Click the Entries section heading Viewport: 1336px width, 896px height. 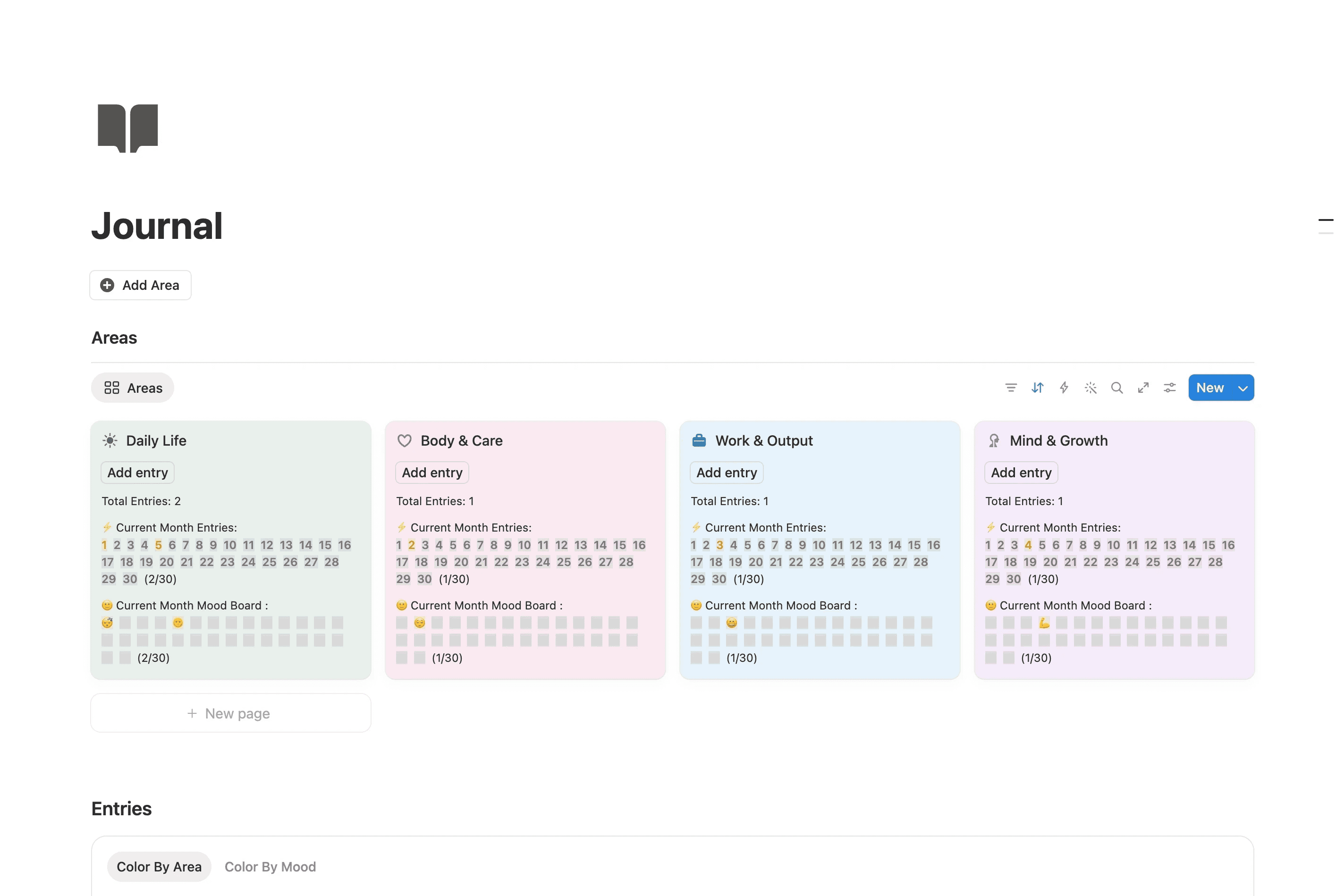[122, 809]
